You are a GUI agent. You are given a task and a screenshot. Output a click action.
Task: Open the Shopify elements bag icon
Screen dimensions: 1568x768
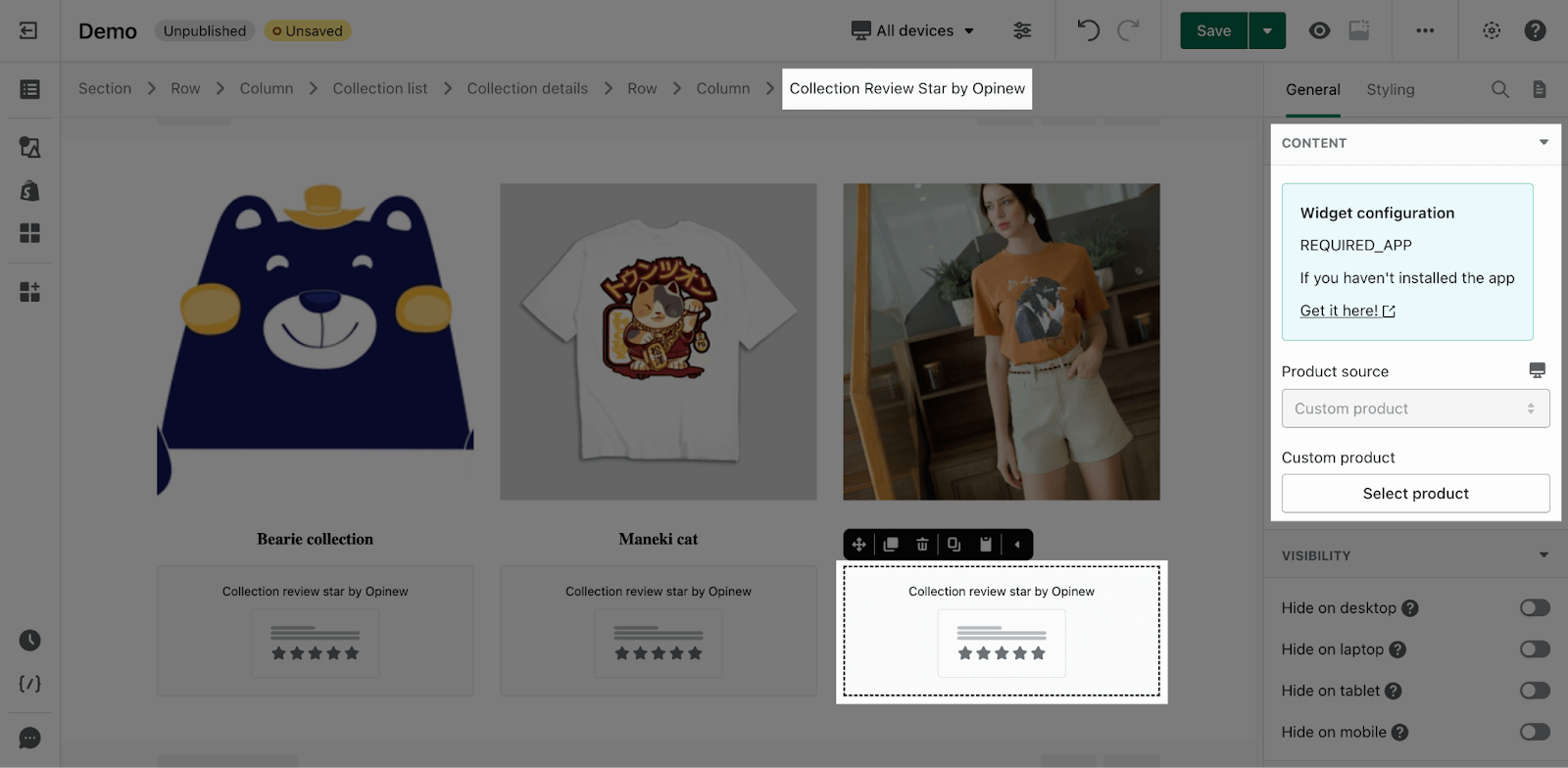click(x=29, y=190)
